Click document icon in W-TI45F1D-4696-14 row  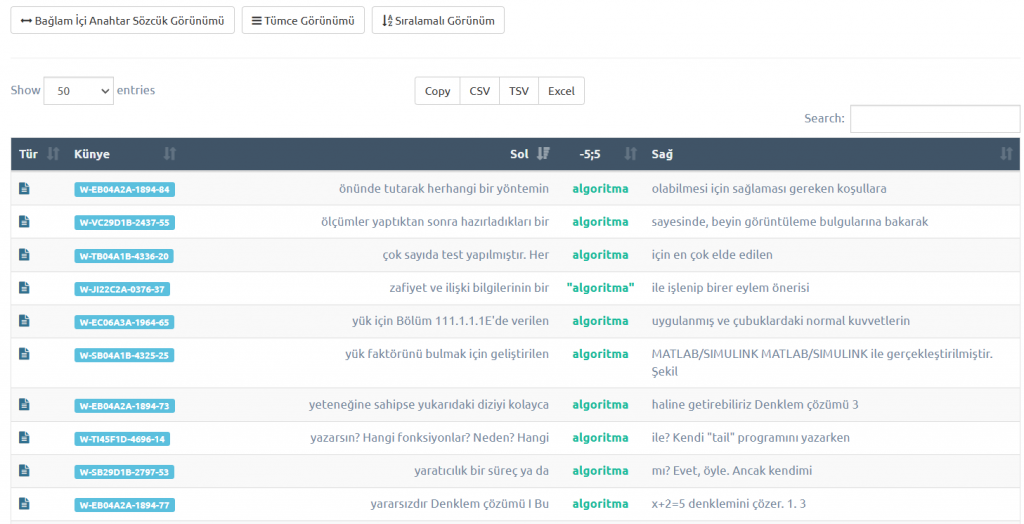25,437
